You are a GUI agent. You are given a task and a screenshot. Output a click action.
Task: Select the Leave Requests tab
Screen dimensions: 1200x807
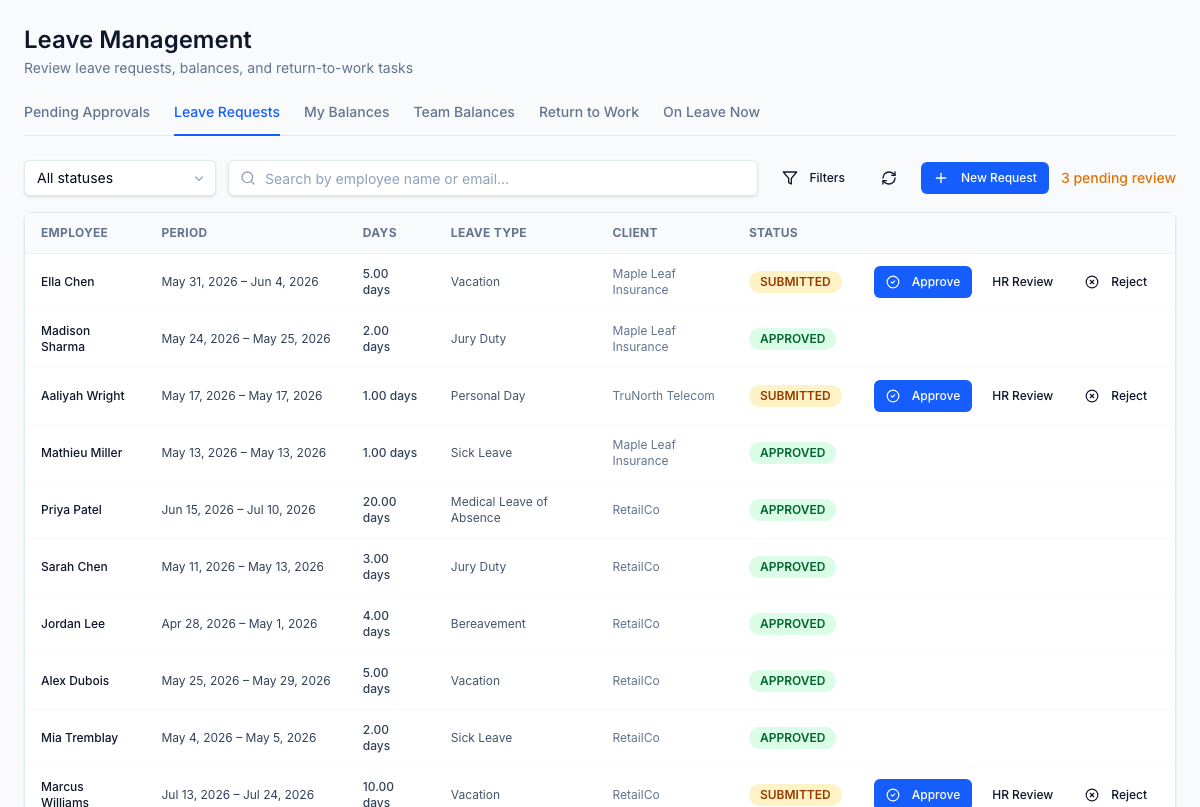pos(227,112)
